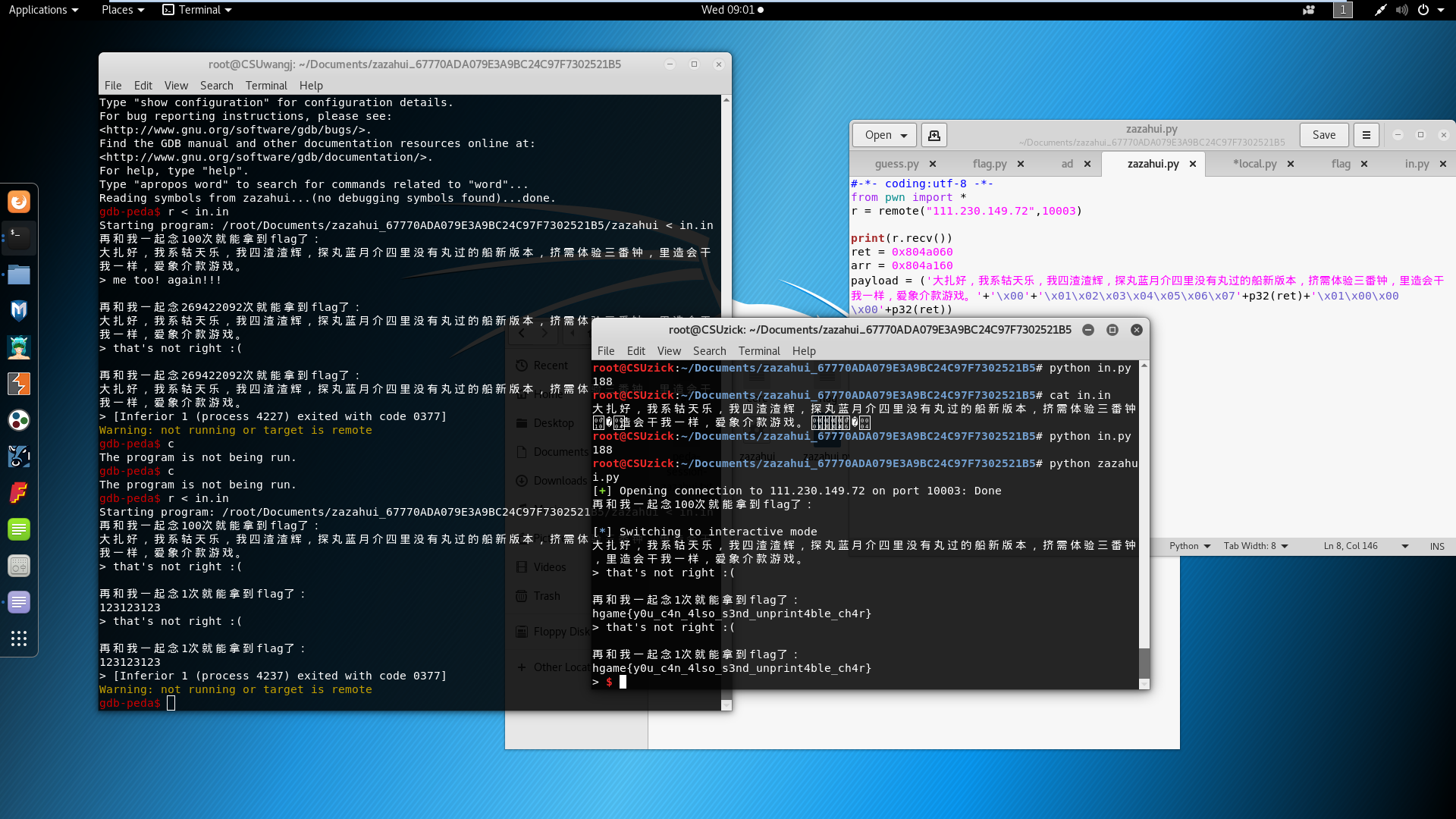Screen dimensions: 1456x819
Task: Open Help menu in the CSUwangj terminal
Action: click(x=311, y=86)
